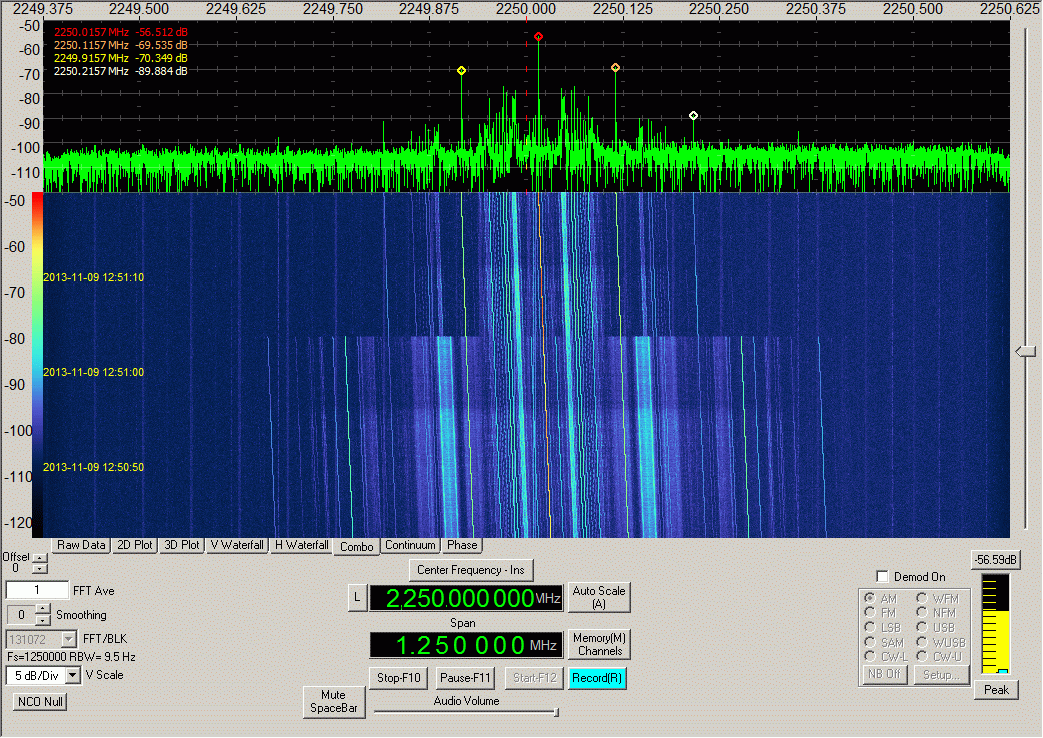Select the yellow marker at 2249.9157 MHz
1043x738 pixels.
coord(461,71)
